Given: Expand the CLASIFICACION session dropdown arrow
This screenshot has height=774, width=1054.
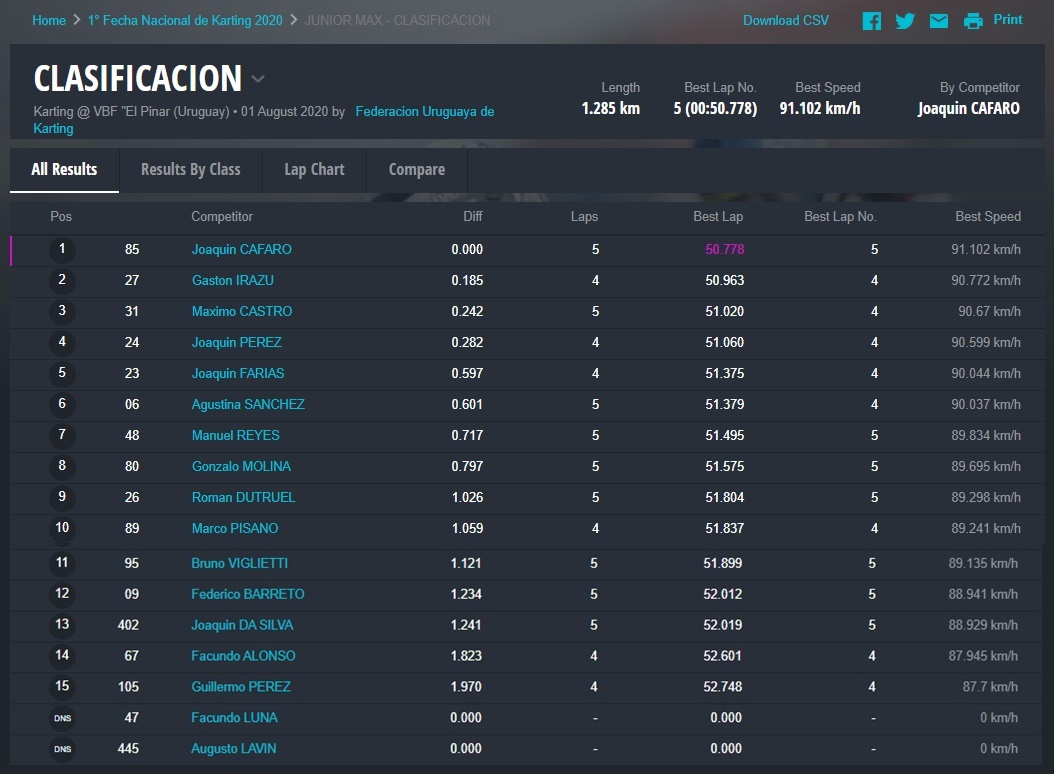Looking at the screenshot, I should pos(258,79).
